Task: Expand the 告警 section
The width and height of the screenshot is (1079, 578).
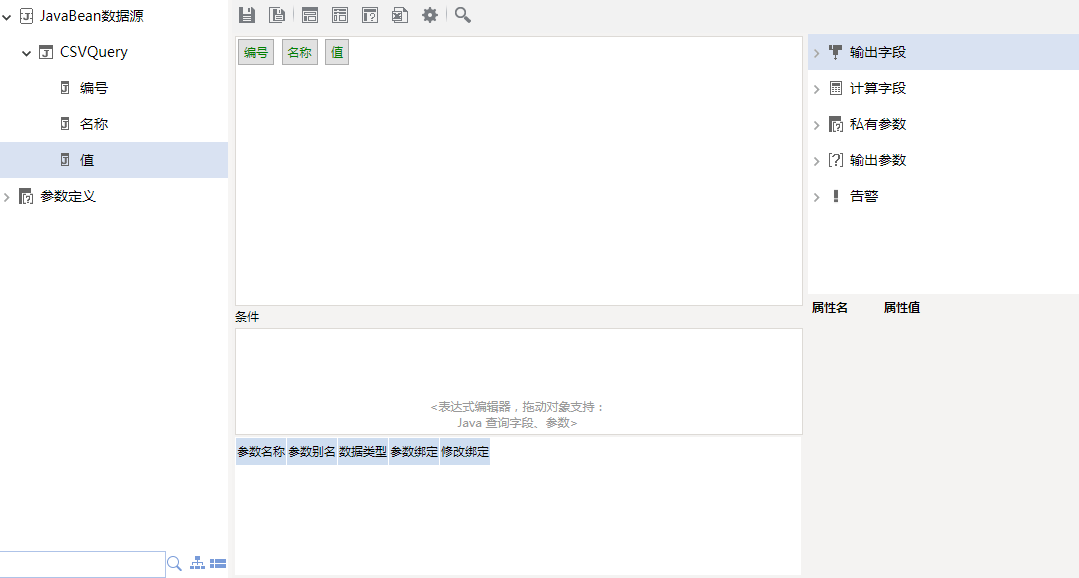Action: 817,197
